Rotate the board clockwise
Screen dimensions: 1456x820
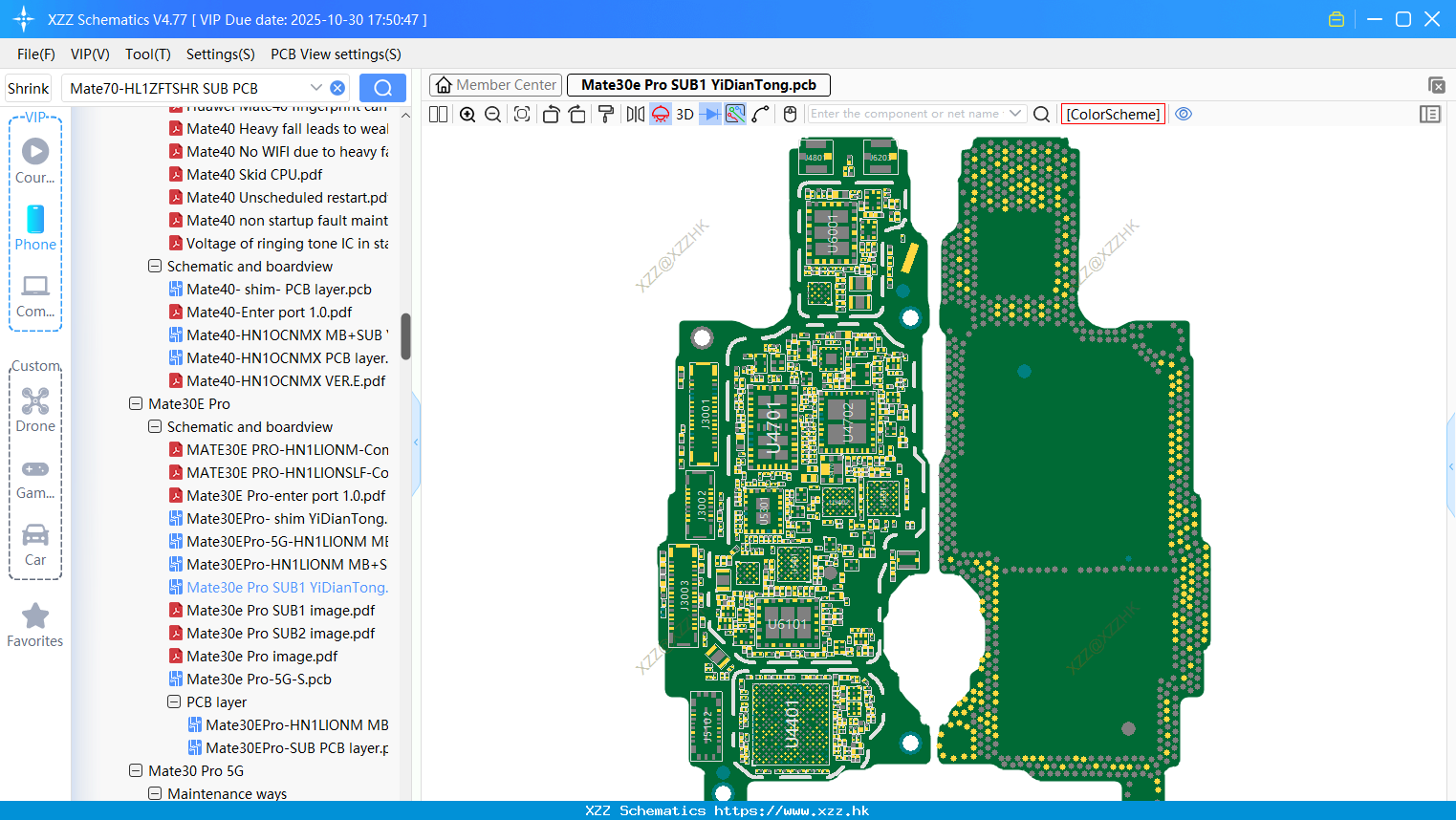click(x=577, y=114)
